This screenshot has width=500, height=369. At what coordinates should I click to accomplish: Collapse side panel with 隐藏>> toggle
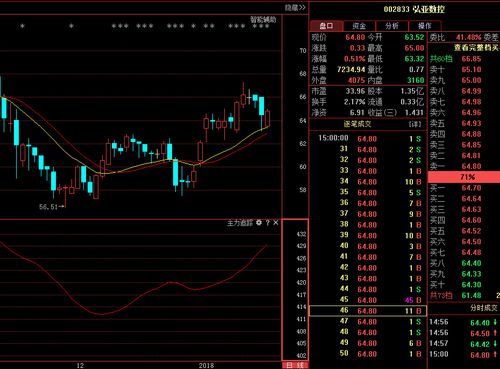[295, 7]
